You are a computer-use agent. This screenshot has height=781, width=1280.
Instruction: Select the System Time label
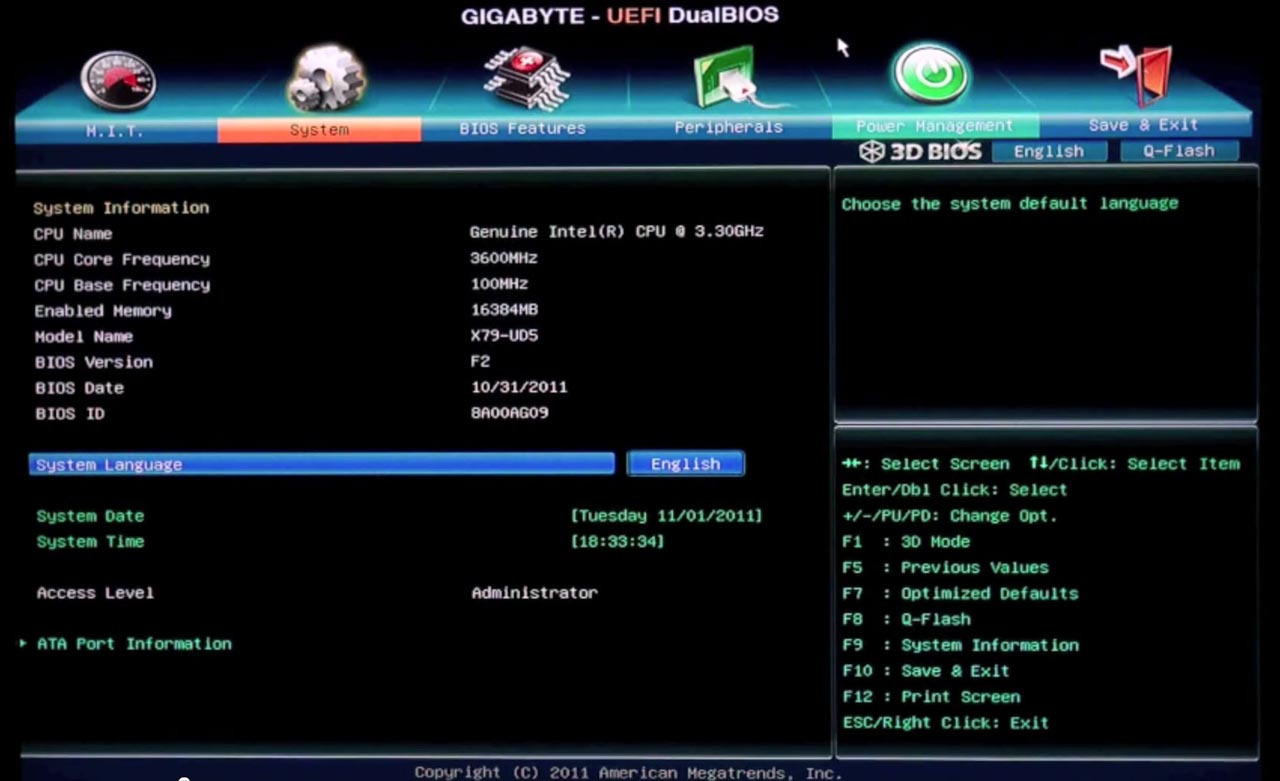click(90, 542)
